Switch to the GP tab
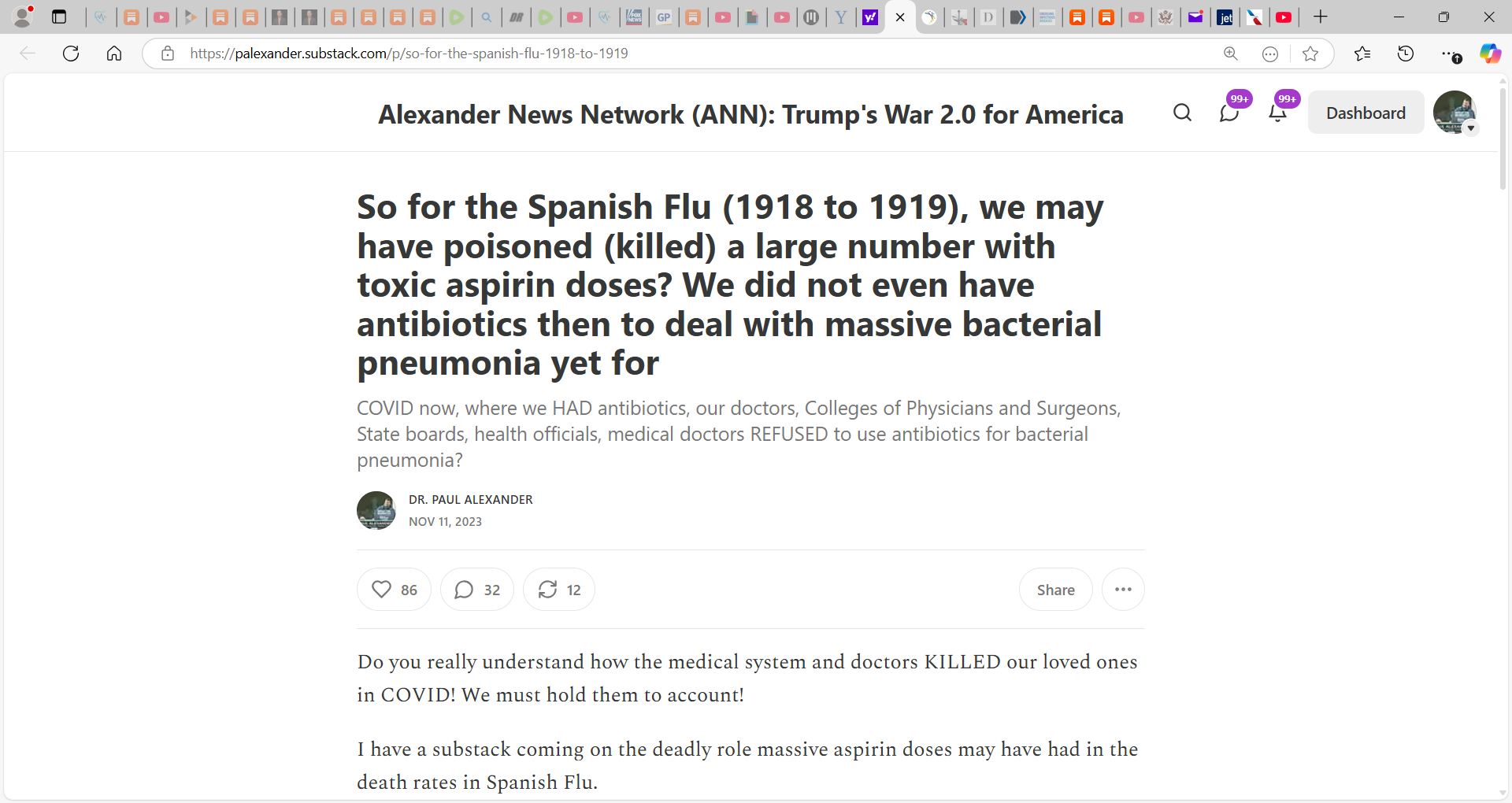The image size is (1512, 803). [664, 17]
